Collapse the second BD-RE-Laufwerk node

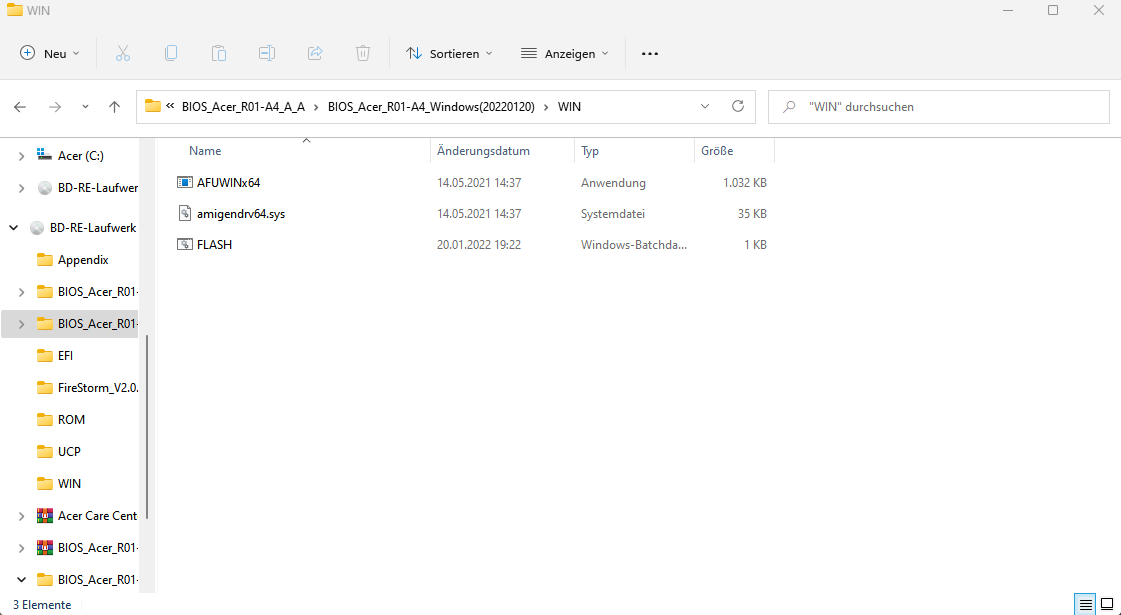coord(14,228)
